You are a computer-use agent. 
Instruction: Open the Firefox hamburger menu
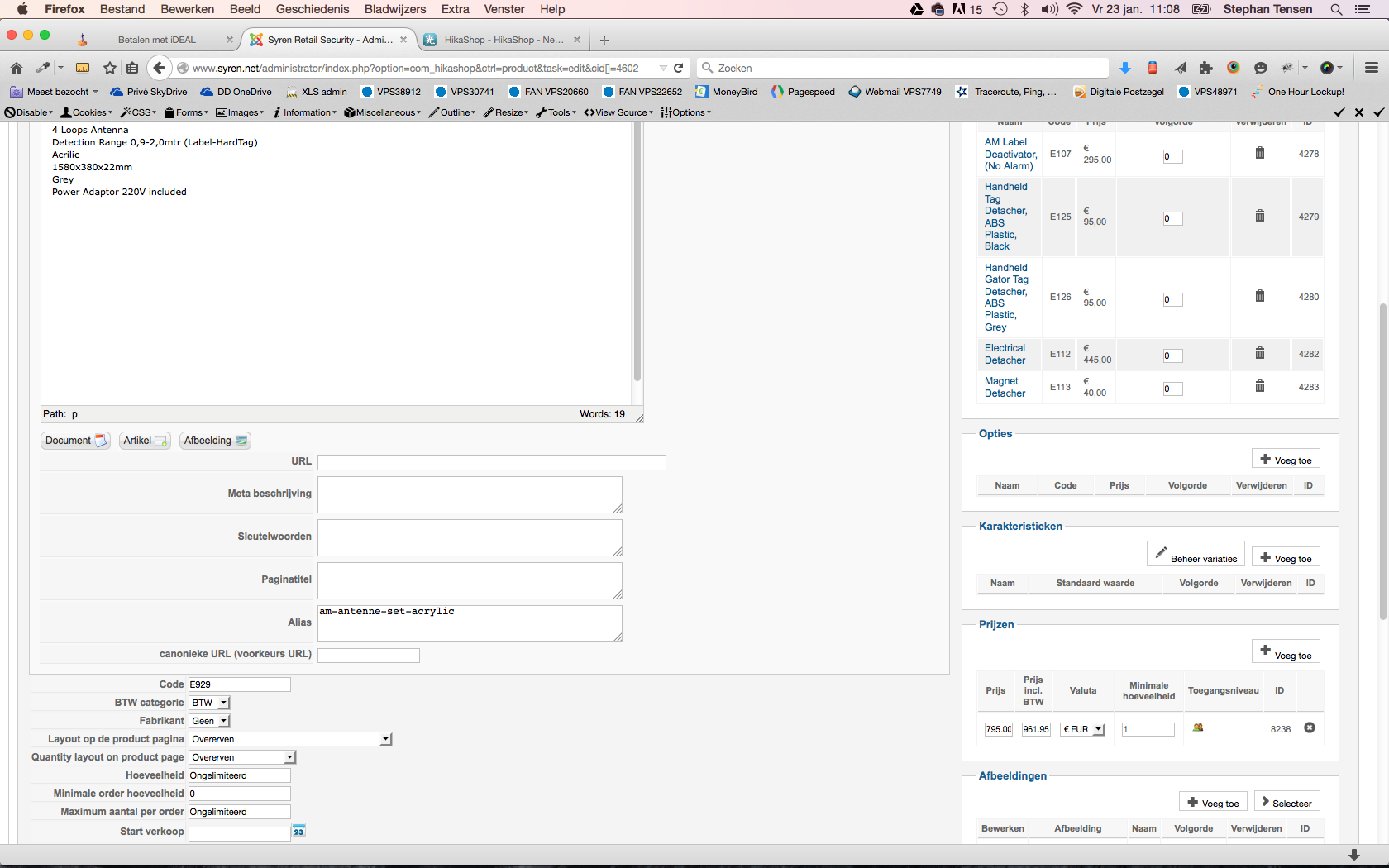click(x=1372, y=68)
